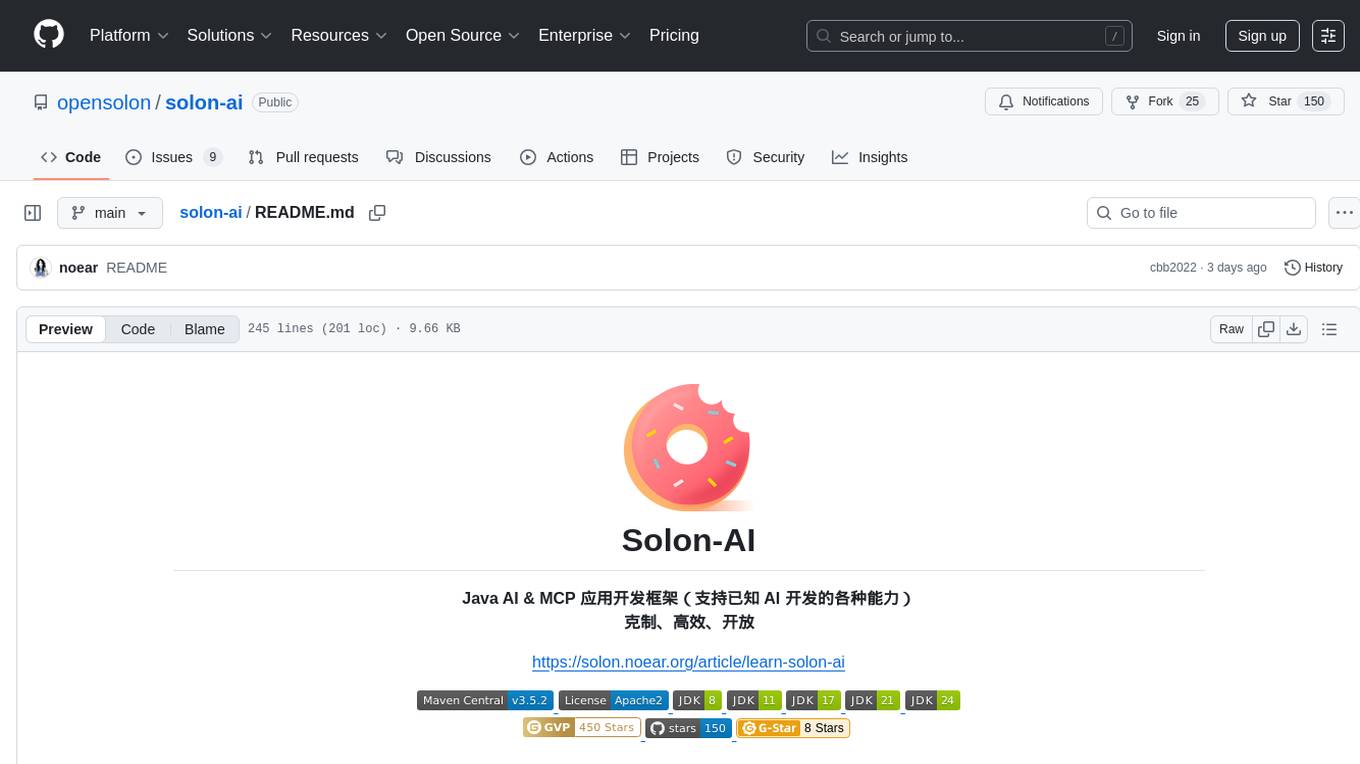Select the Preview view

coord(66,329)
